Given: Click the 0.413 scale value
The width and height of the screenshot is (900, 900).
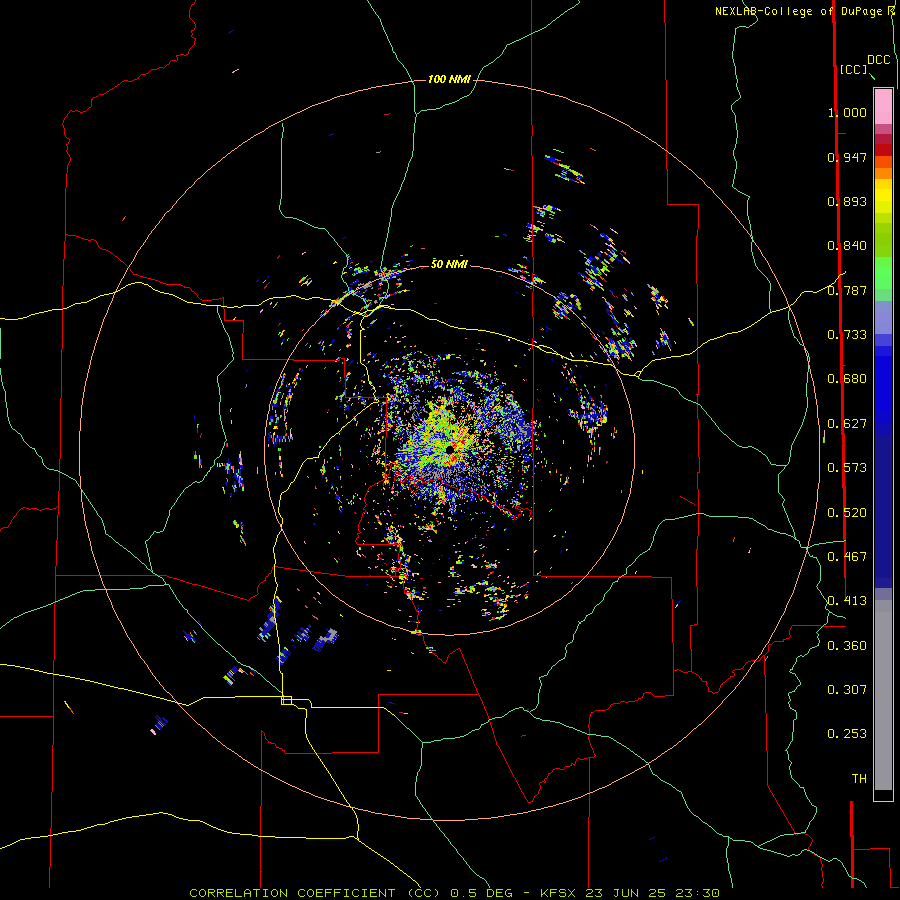Looking at the screenshot, I should coord(847,601).
